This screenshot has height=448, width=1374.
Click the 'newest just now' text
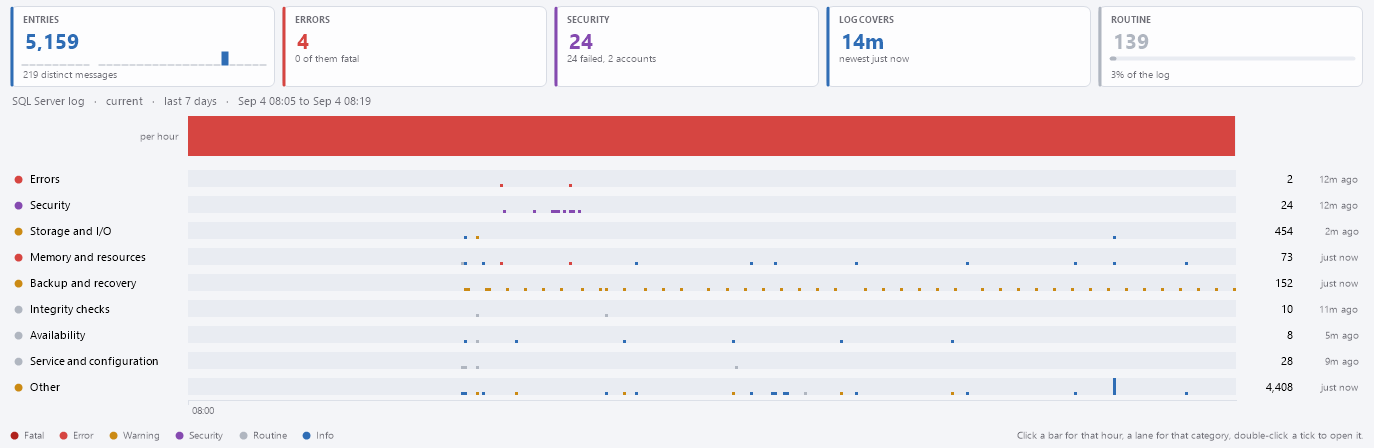point(874,59)
